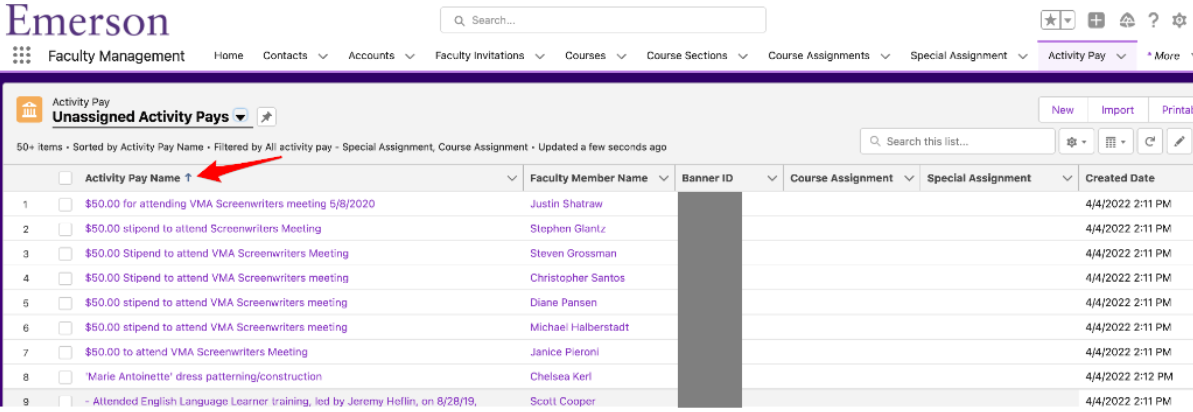Open the Activity Pay Name column menu

coord(512,178)
